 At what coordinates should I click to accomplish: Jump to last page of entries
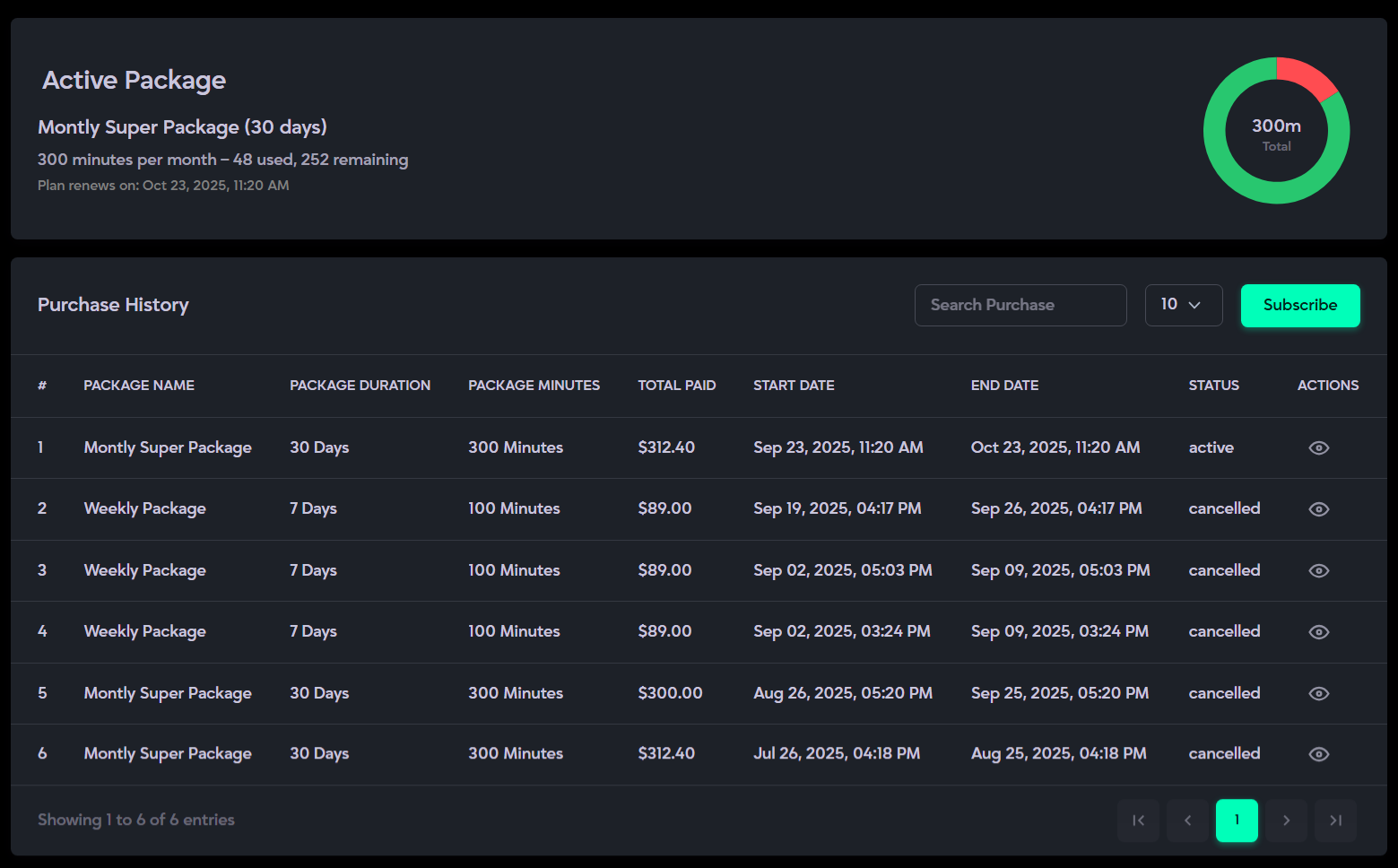click(x=1335, y=820)
